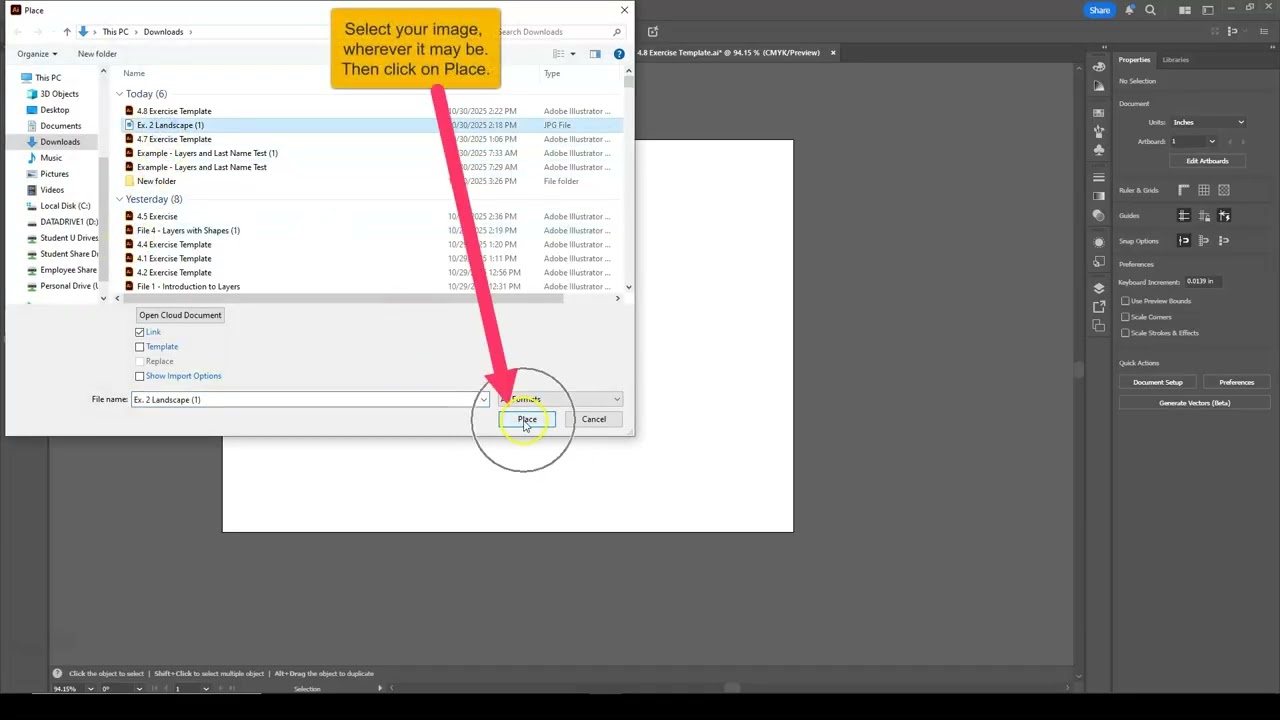Screen dimensions: 1280x720
Task: Toggle the Smart Guides icon
Action: pyautogui.click(x=1224, y=215)
